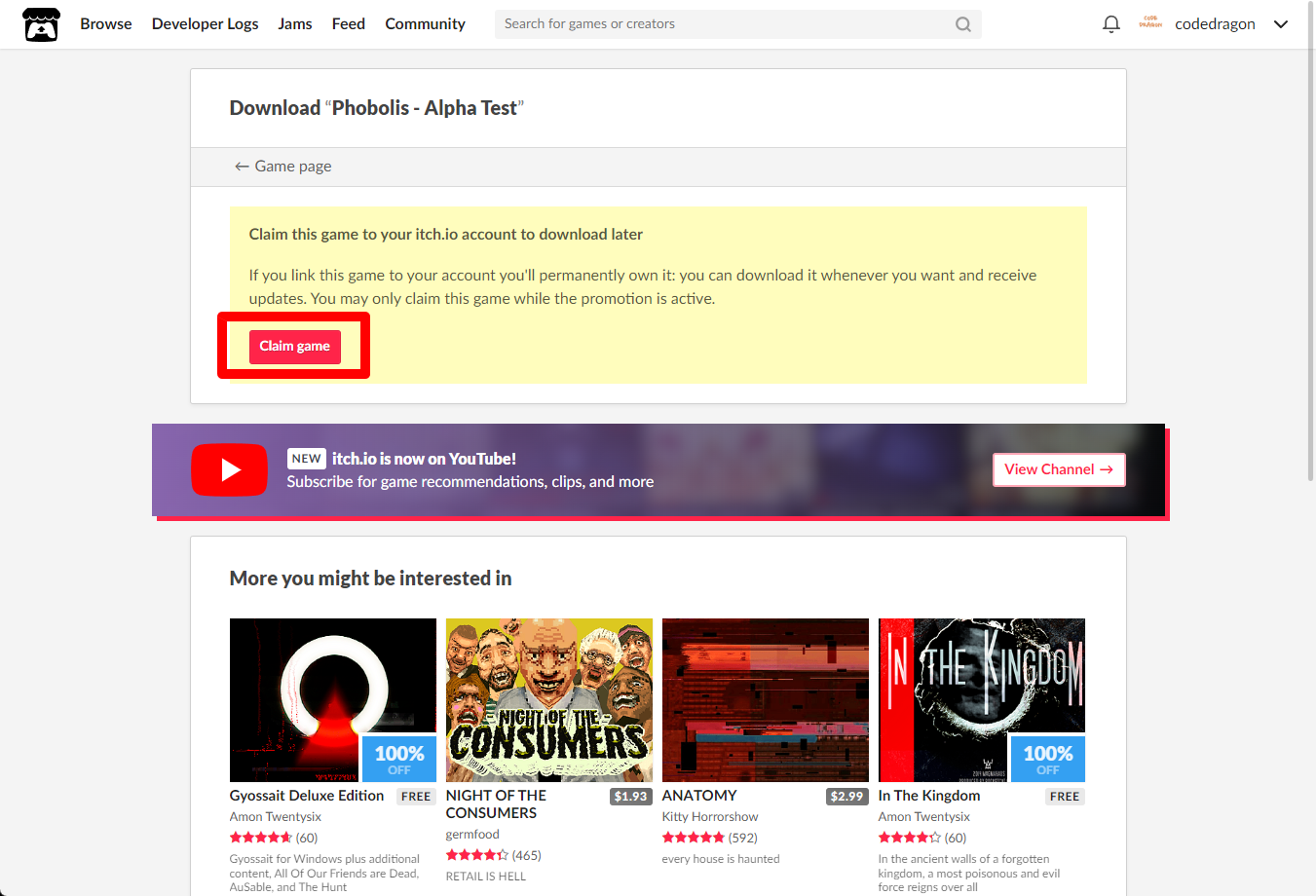This screenshot has height=896, width=1316.
Task: Click the FREE tag on Gyossait
Action: click(416, 797)
